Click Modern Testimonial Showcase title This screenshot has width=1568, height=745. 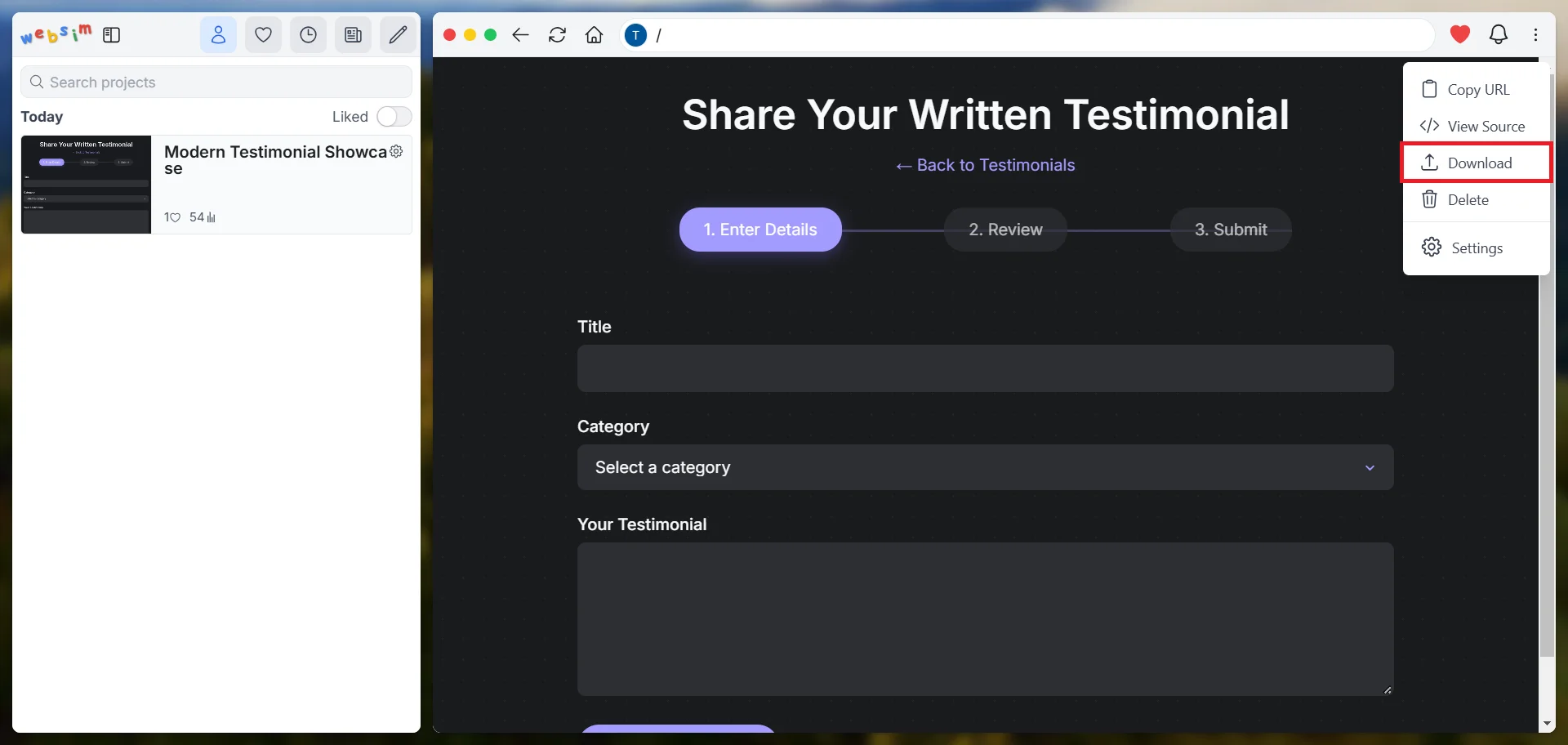click(x=275, y=160)
